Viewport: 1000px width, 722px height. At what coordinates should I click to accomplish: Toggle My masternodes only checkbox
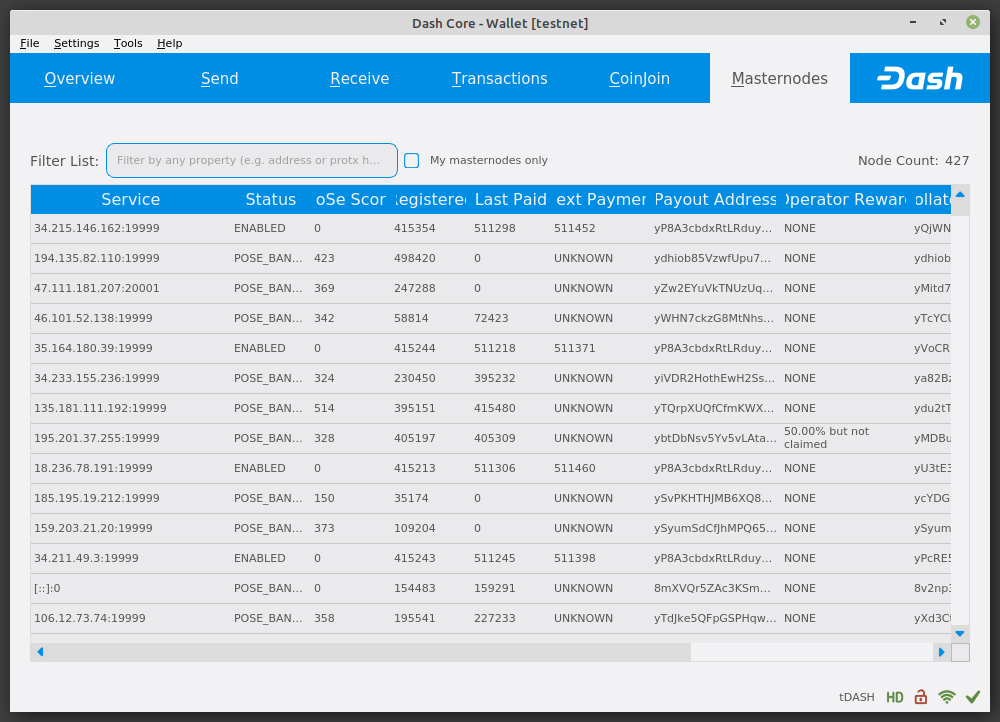click(x=412, y=161)
